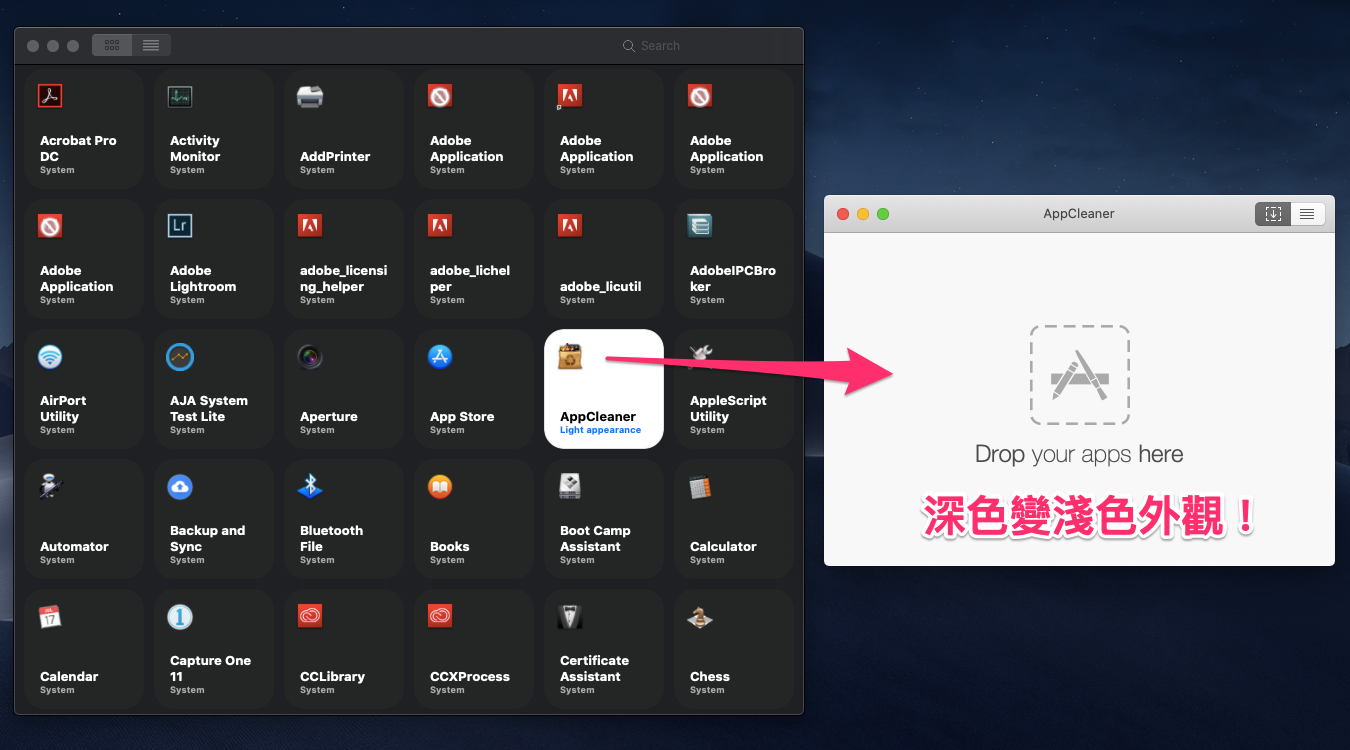Click the 'AppCleaner' name in the grid
Viewport: 1350px width, 750px height.
tap(598, 416)
